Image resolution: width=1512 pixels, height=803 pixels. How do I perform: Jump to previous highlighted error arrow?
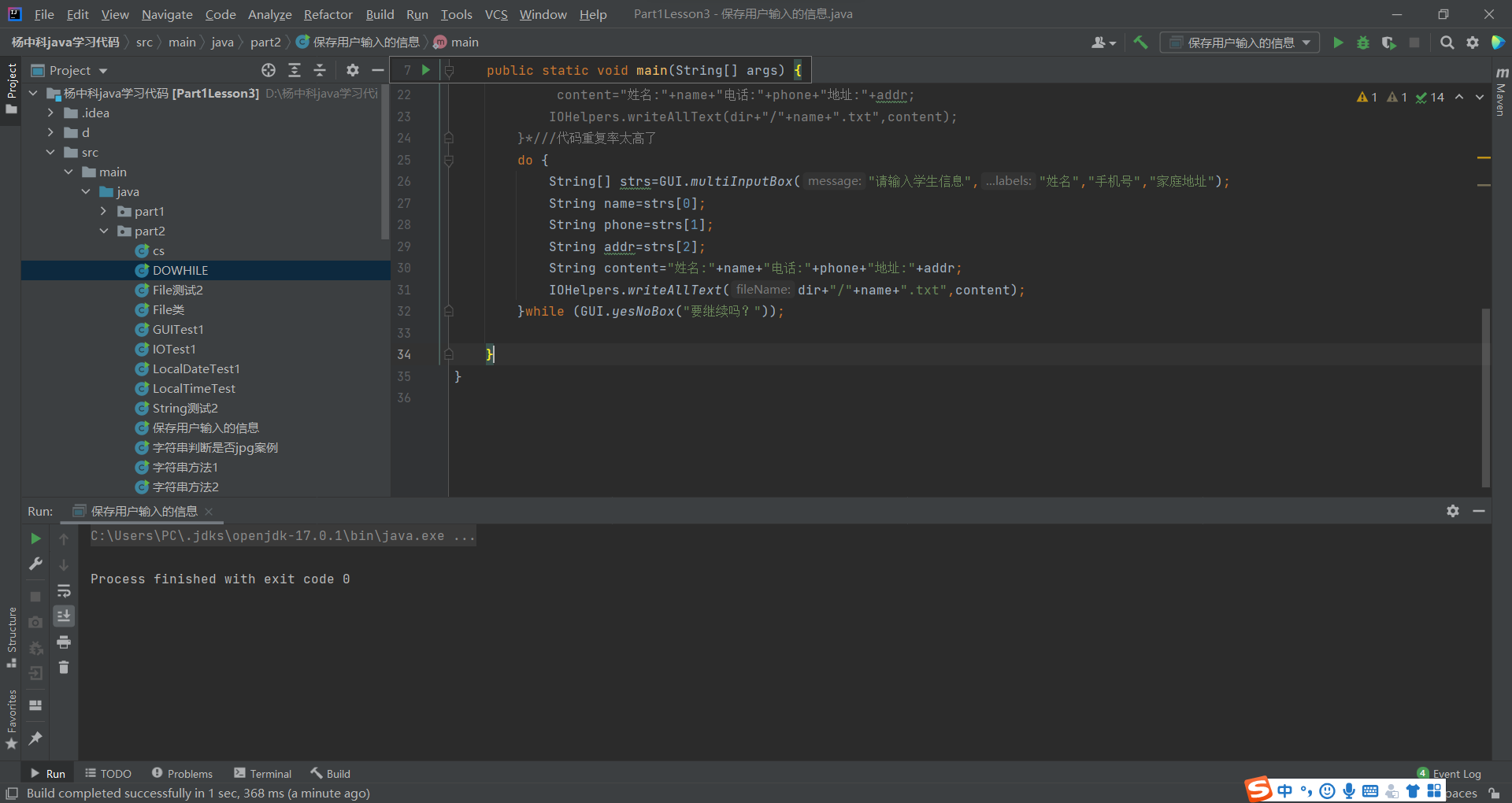pos(1459,97)
